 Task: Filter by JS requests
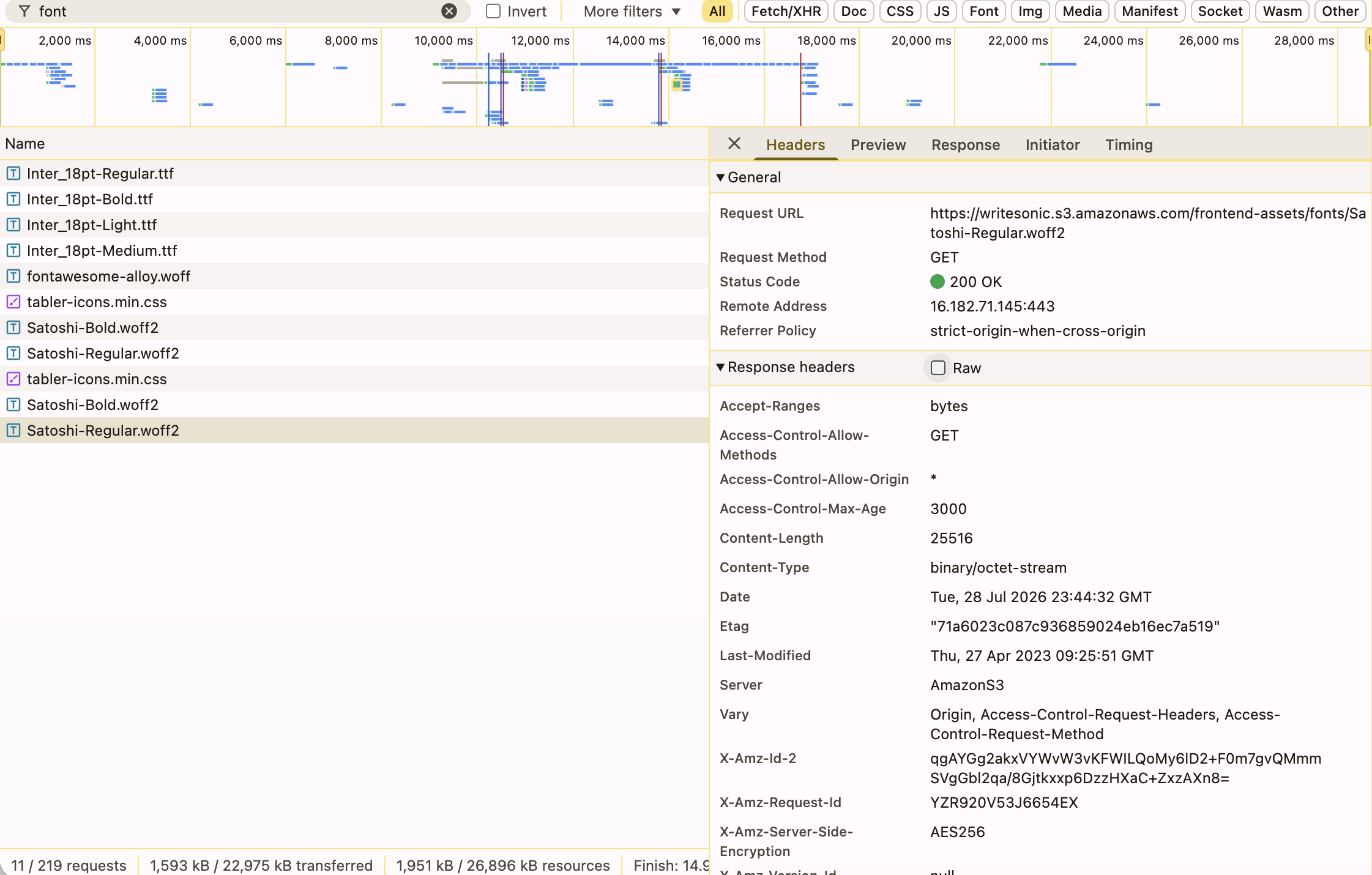point(942,11)
